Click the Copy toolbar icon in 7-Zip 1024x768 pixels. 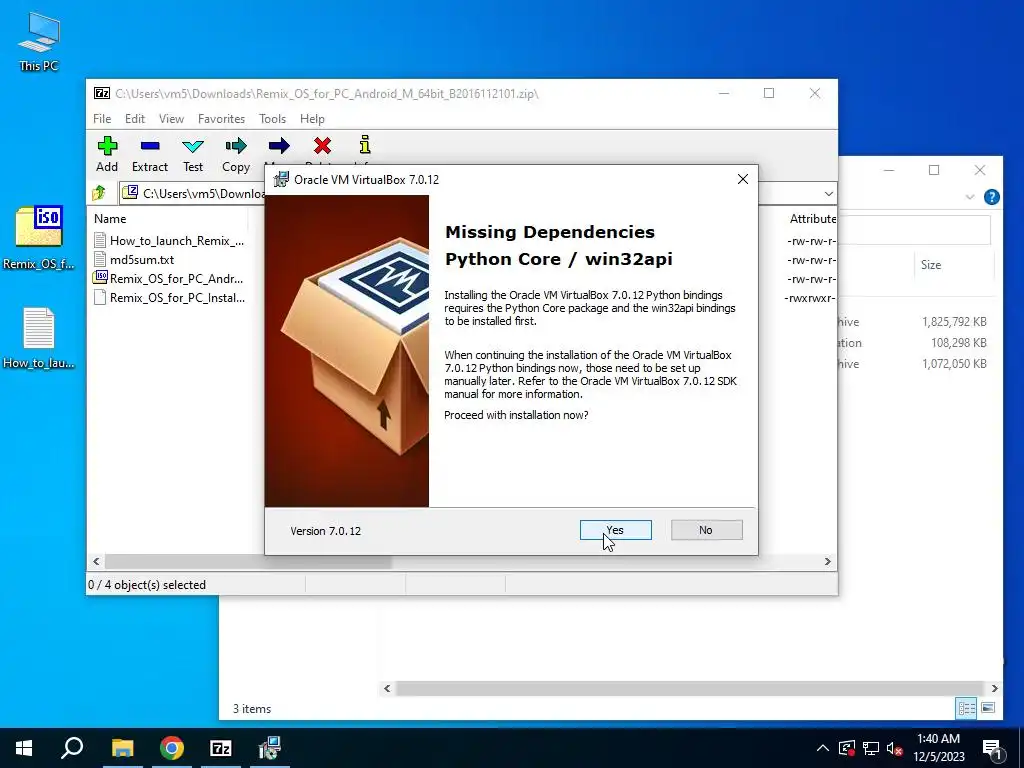[x=236, y=154]
